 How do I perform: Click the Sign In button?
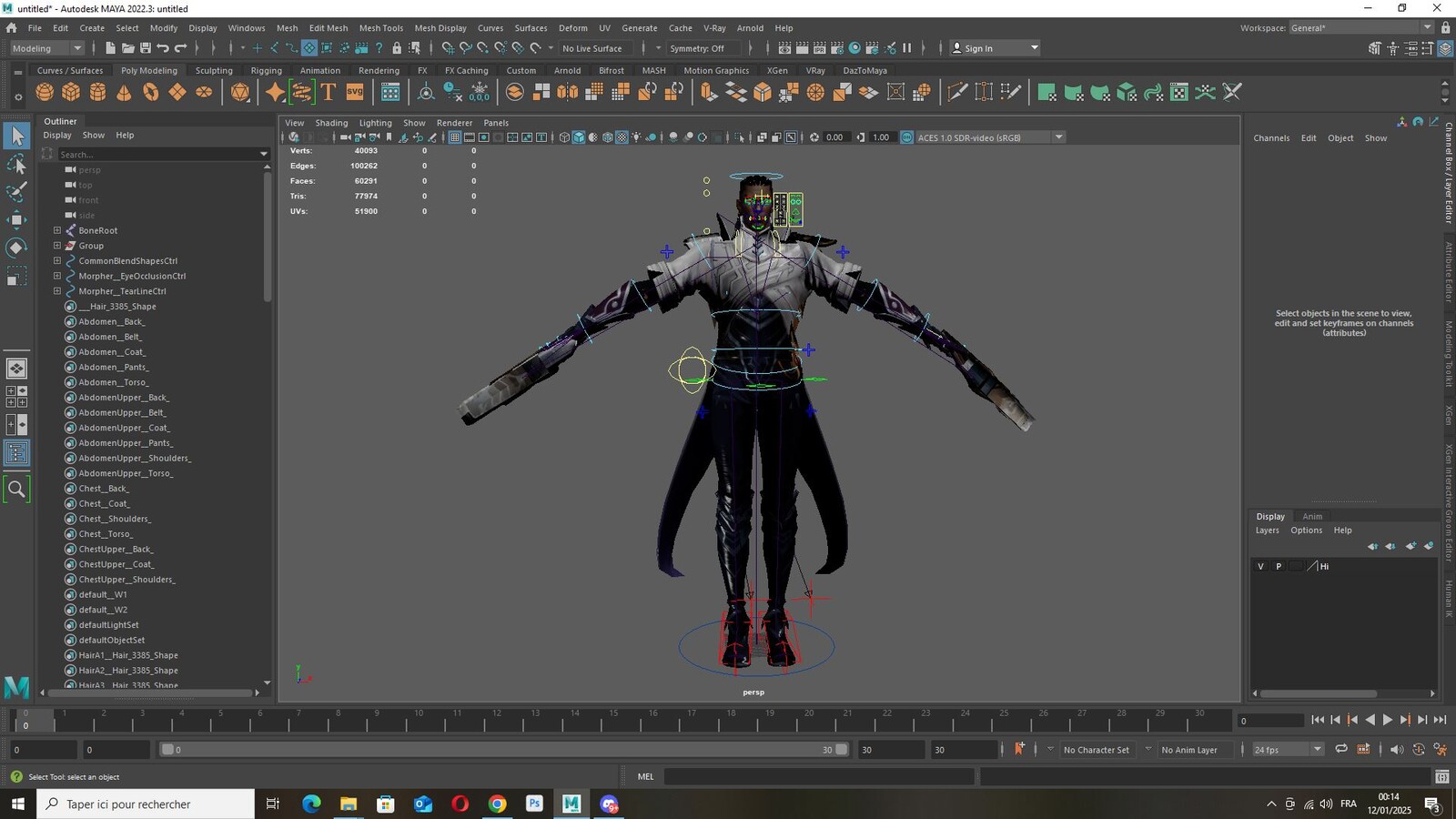pos(995,48)
